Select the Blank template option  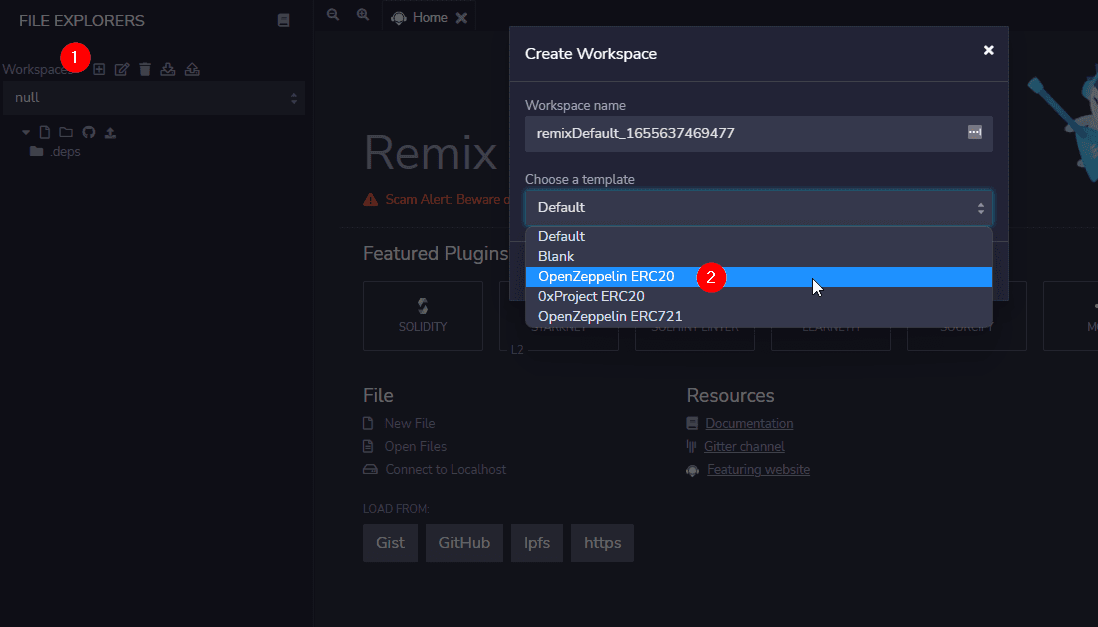point(759,256)
